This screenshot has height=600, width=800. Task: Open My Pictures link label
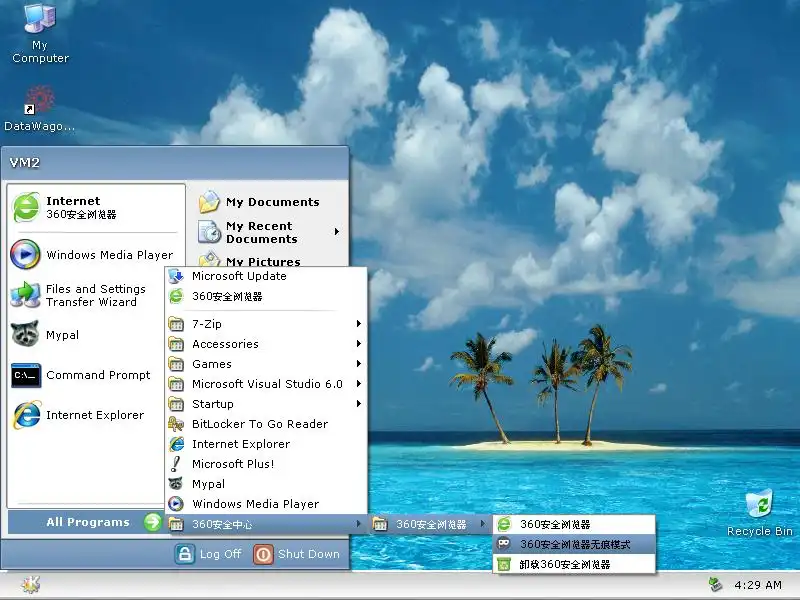pyautogui.click(x=263, y=261)
